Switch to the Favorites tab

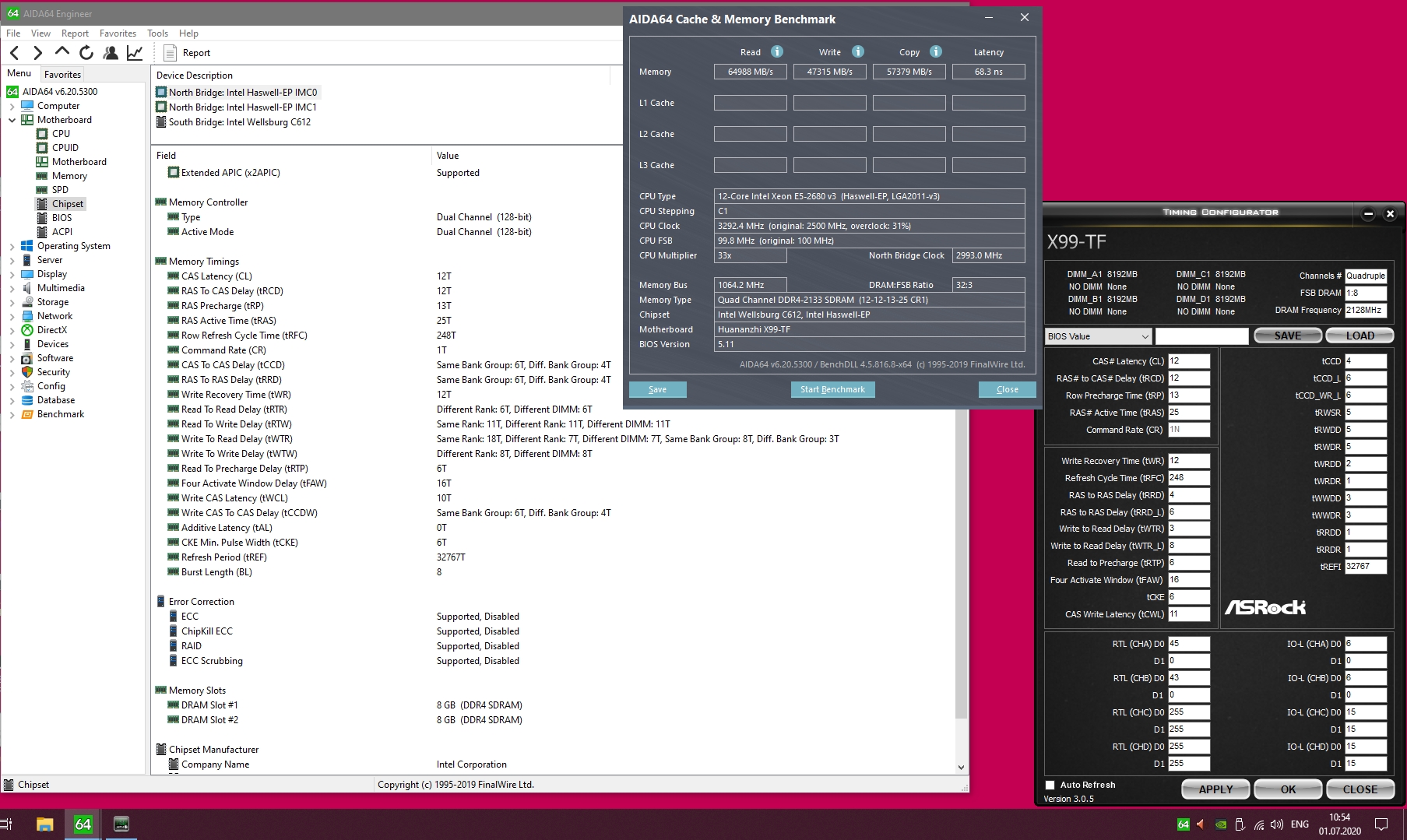tap(62, 75)
